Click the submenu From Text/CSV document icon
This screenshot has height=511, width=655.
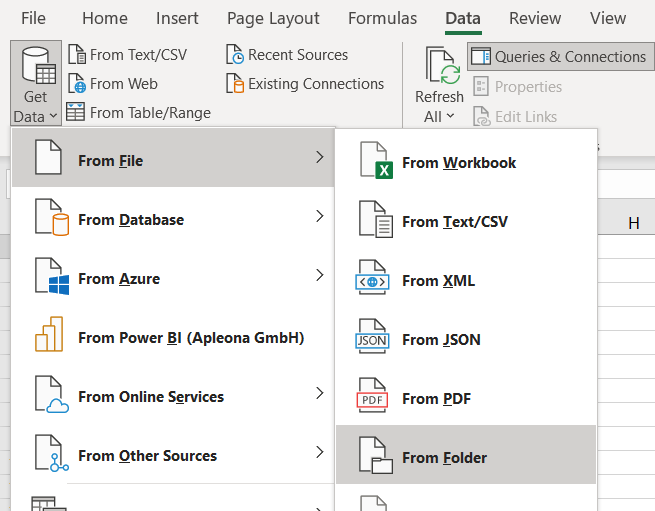[376, 219]
